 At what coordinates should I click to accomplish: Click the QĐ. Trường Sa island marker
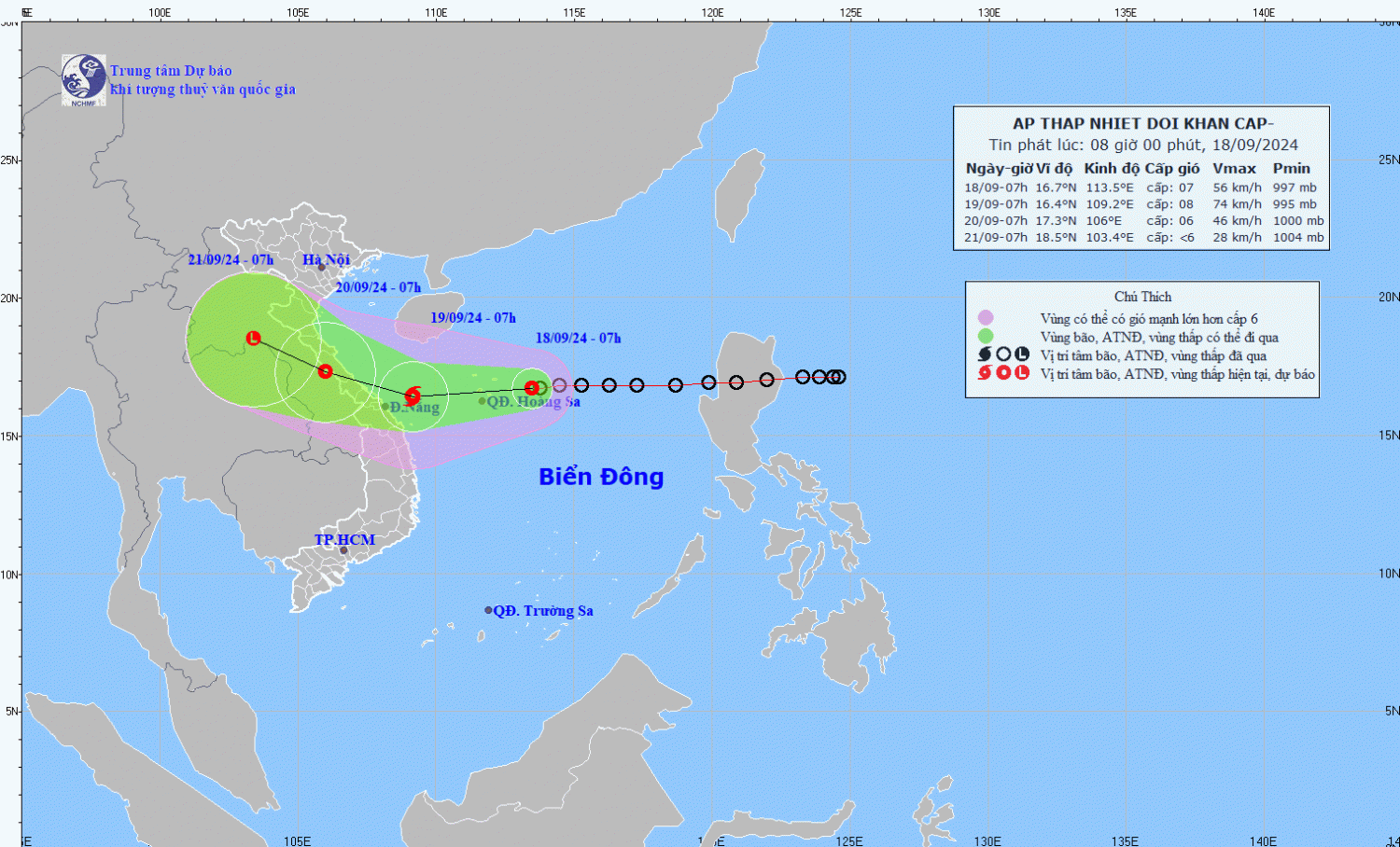(x=488, y=610)
